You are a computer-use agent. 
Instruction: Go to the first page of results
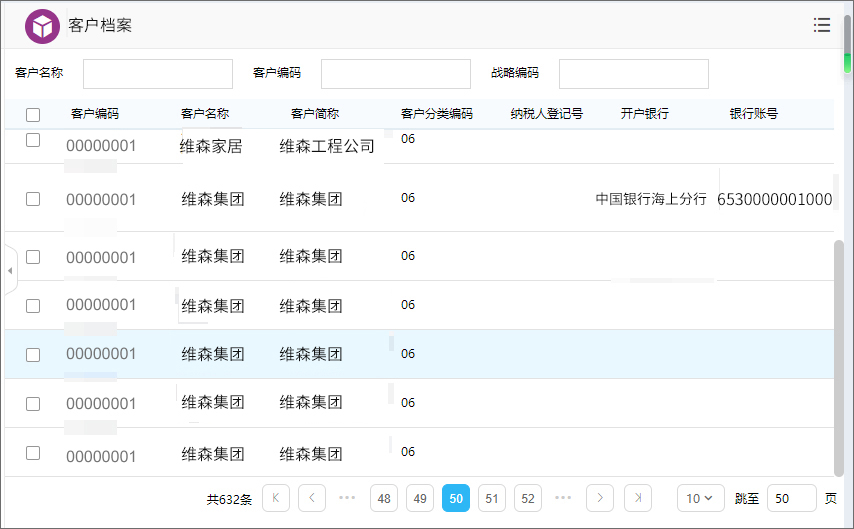click(276, 498)
